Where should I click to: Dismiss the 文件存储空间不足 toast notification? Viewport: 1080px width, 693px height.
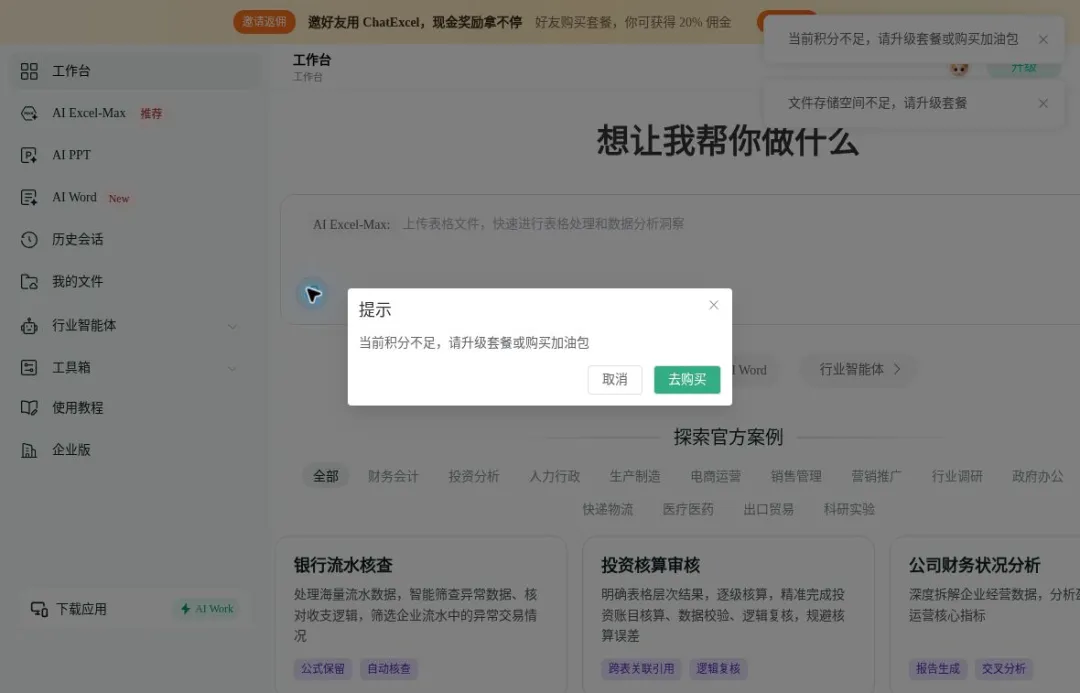tap(1043, 103)
